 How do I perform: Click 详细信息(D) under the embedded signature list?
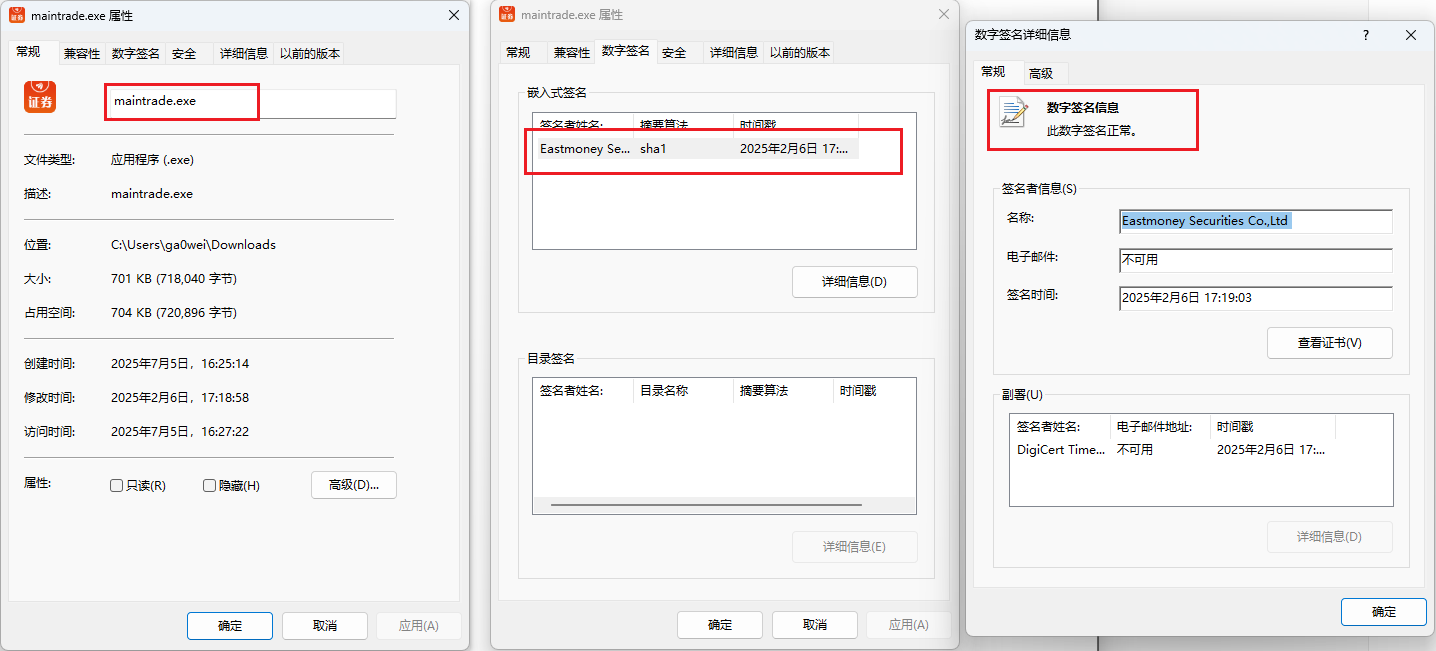pyautogui.click(x=855, y=282)
